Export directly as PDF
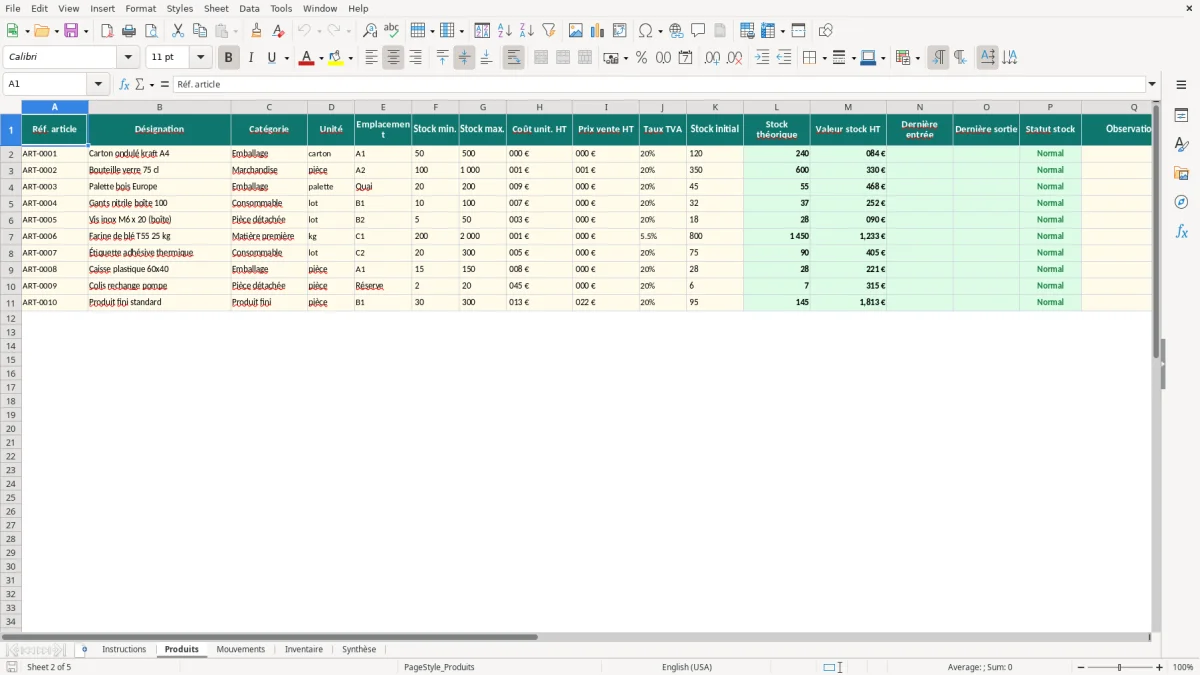 [107, 31]
